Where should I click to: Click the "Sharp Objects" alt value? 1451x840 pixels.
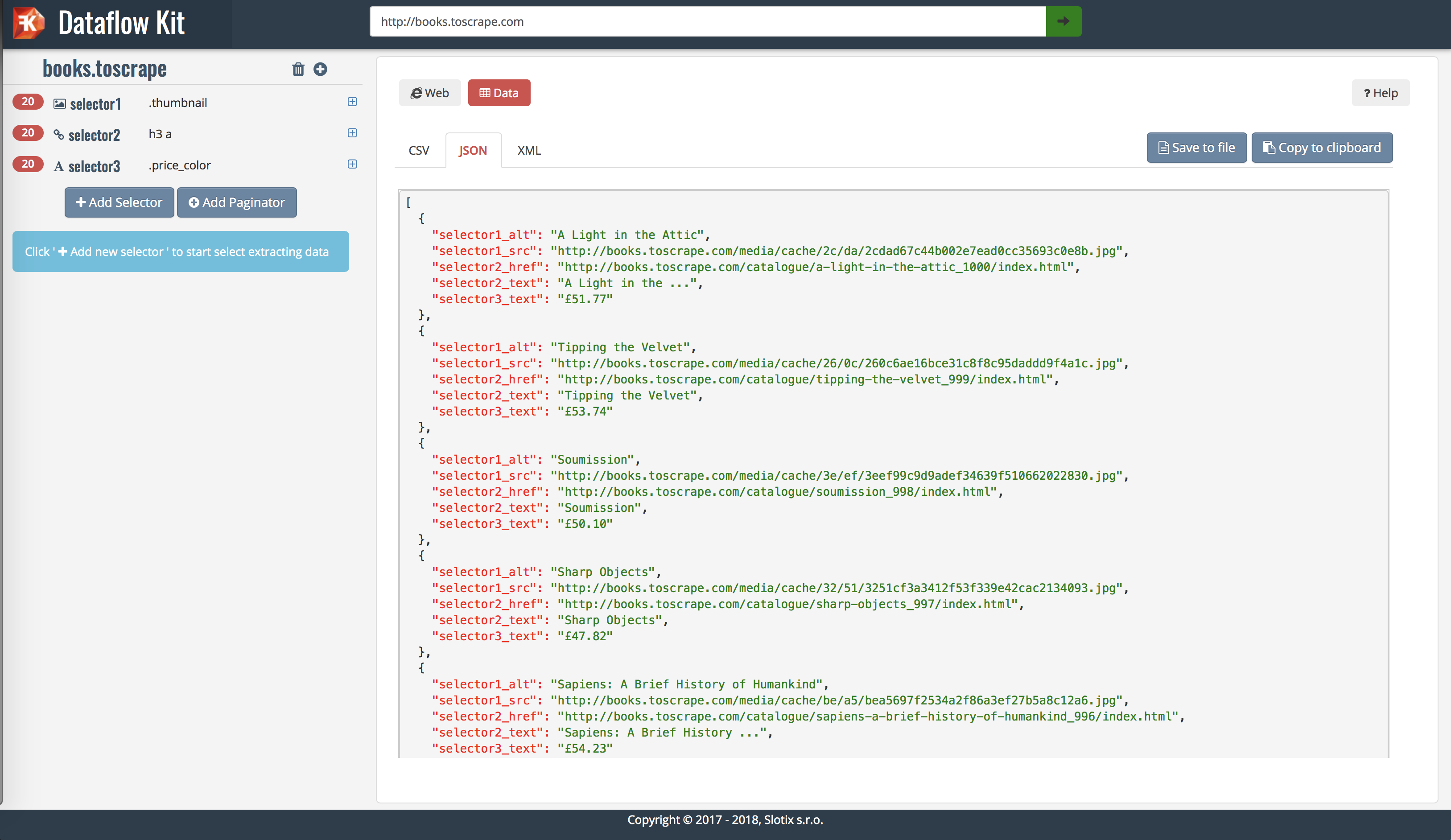coord(603,572)
